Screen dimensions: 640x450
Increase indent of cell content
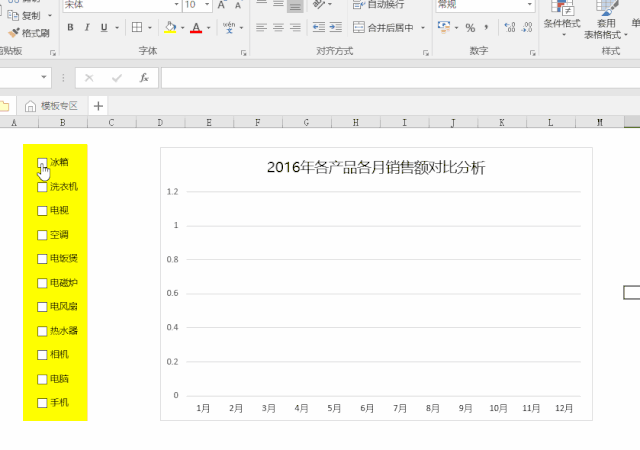336,28
